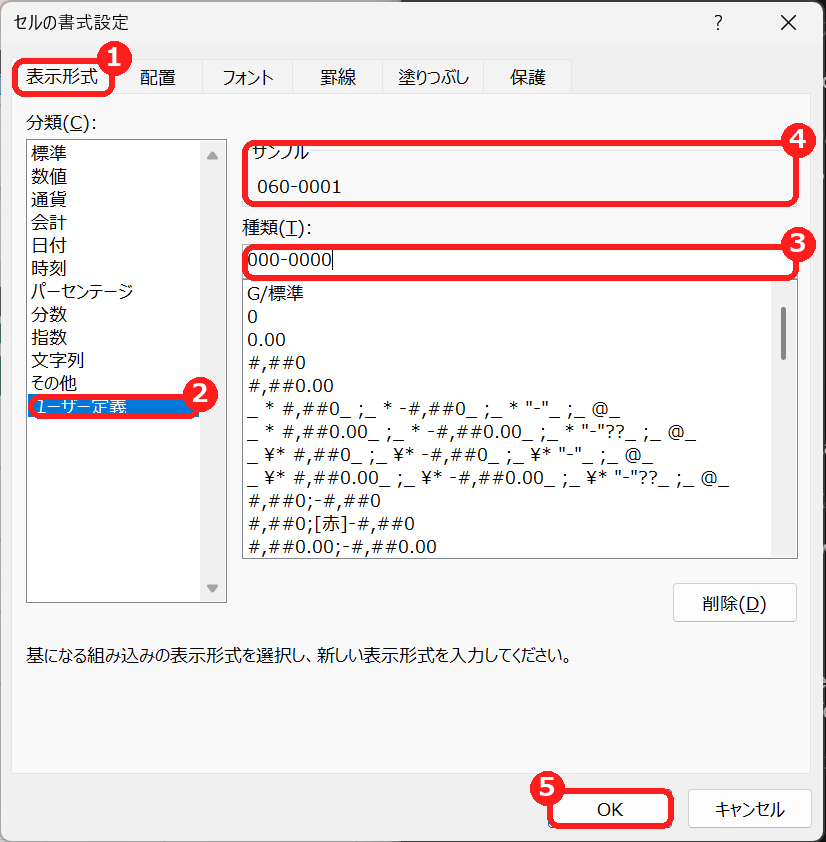826x842 pixels.
Task: Choose the _ * #,##0_ ;_ * -#,##0_ format
Action: pyautogui.click(x=507, y=409)
